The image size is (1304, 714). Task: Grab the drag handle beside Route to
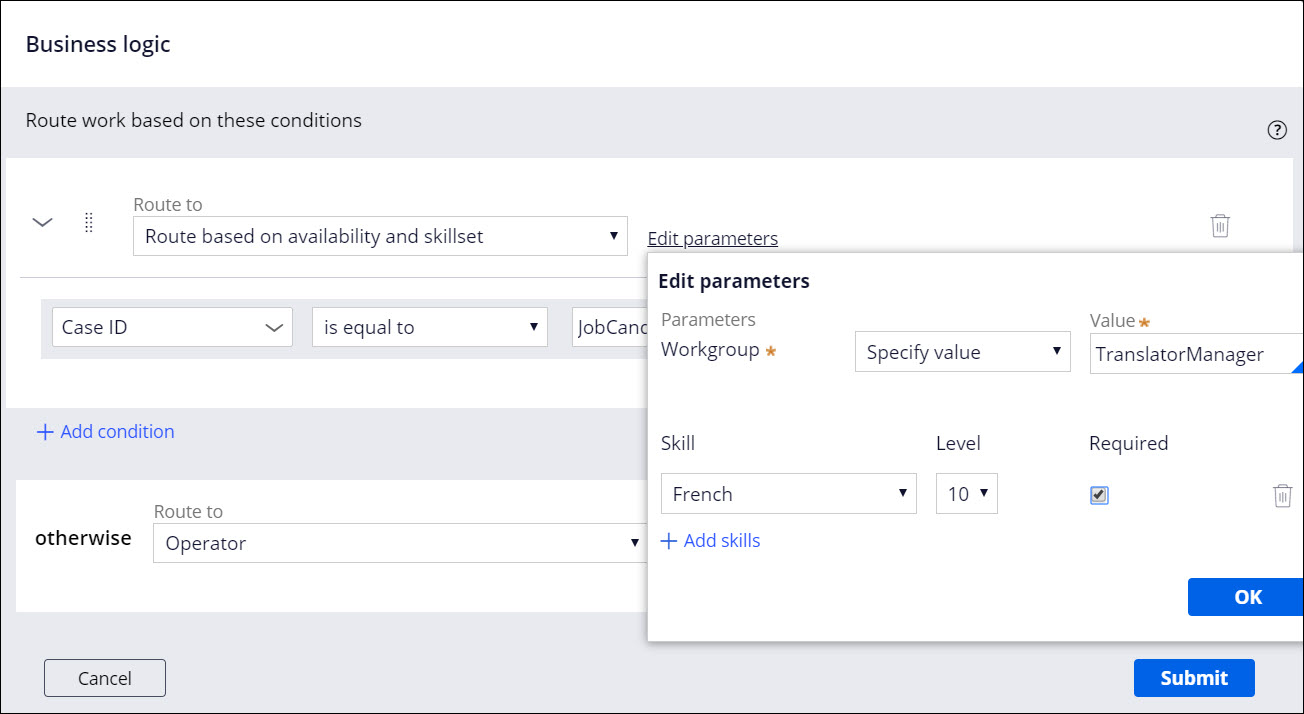88,223
